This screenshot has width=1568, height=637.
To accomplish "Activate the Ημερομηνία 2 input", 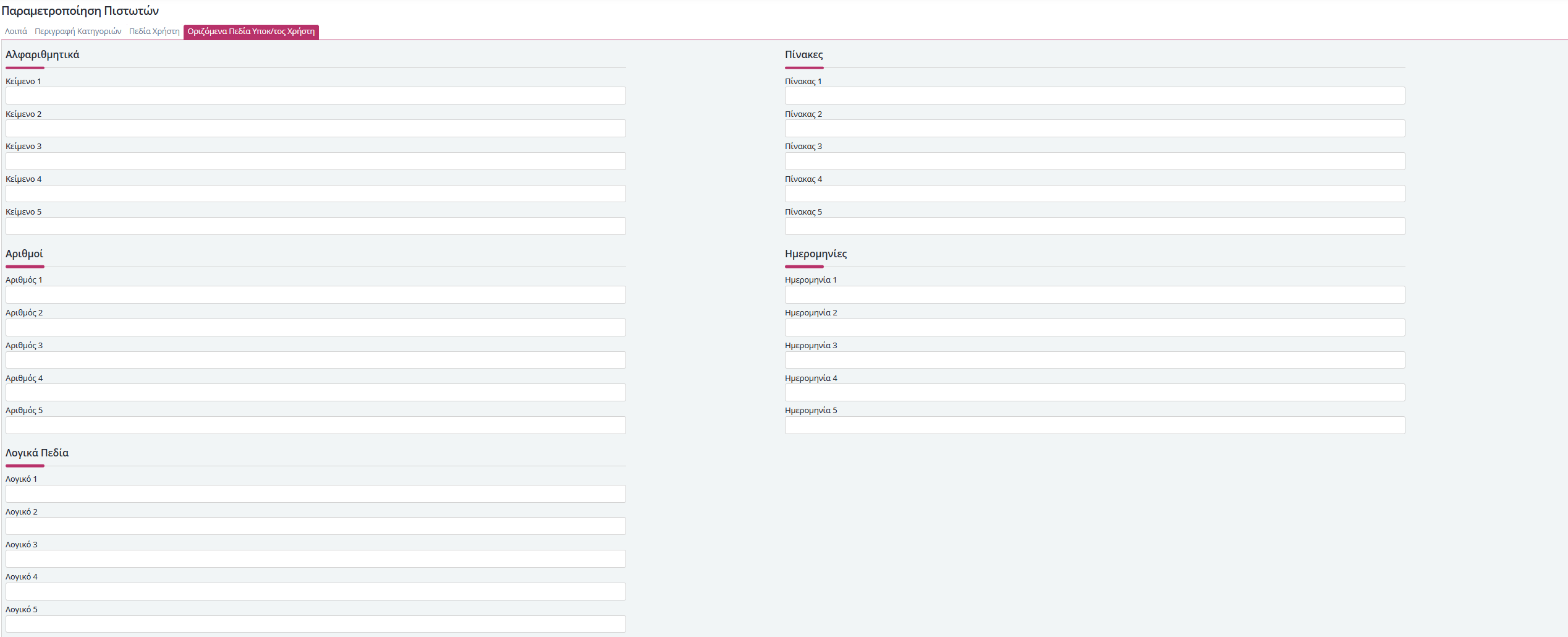I will pyautogui.click(x=1095, y=328).
